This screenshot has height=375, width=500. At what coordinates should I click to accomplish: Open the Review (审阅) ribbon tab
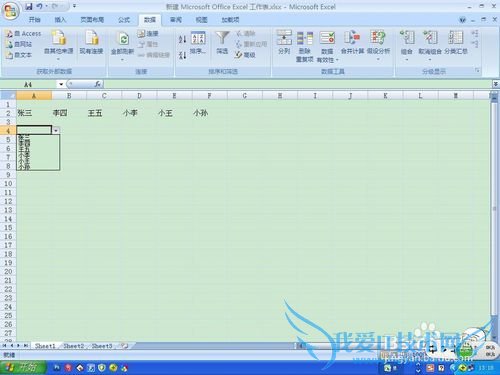point(176,20)
